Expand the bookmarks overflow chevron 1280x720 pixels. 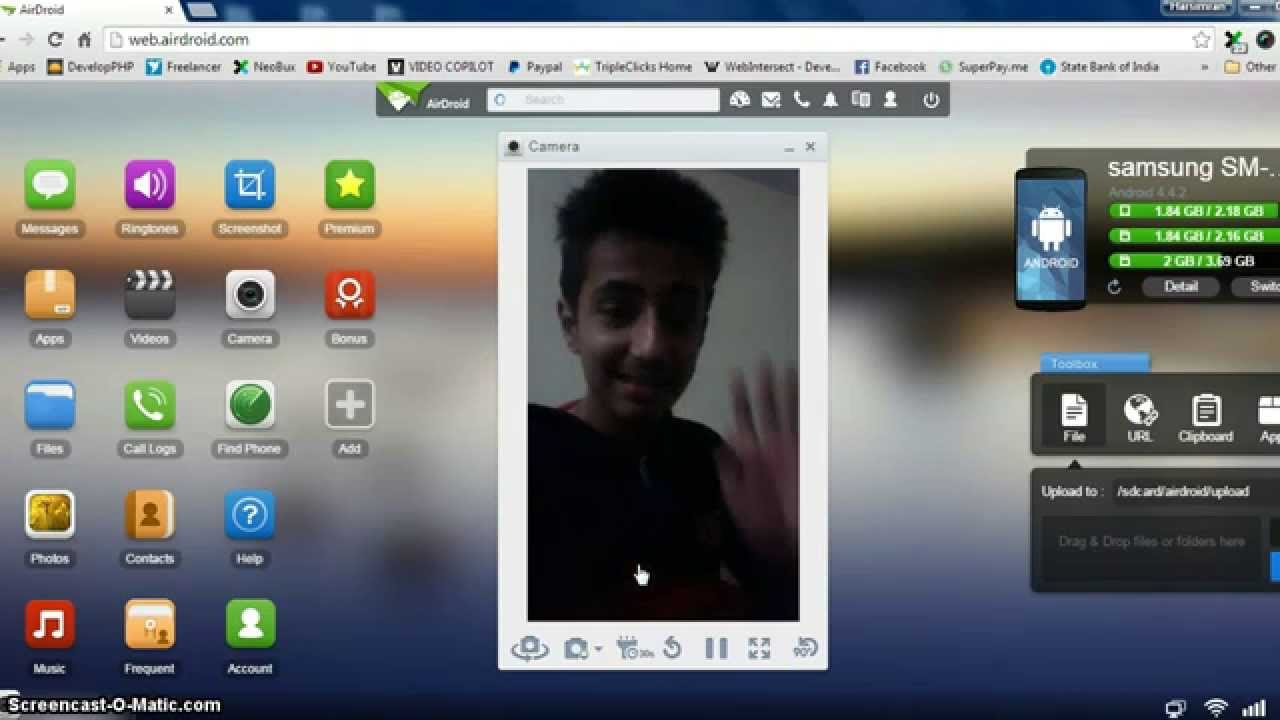tap(1204, 67)
